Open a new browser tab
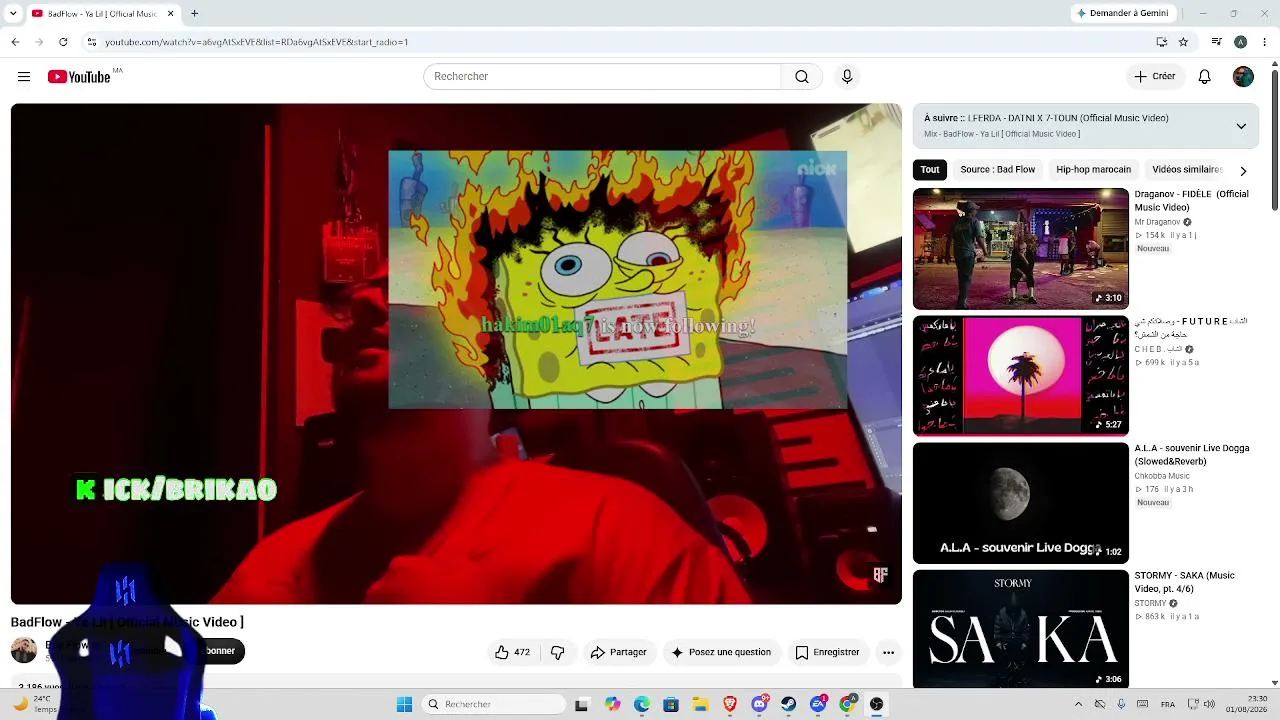Image resolution: width=1280 pixels, height=720 pixels. 194,14
